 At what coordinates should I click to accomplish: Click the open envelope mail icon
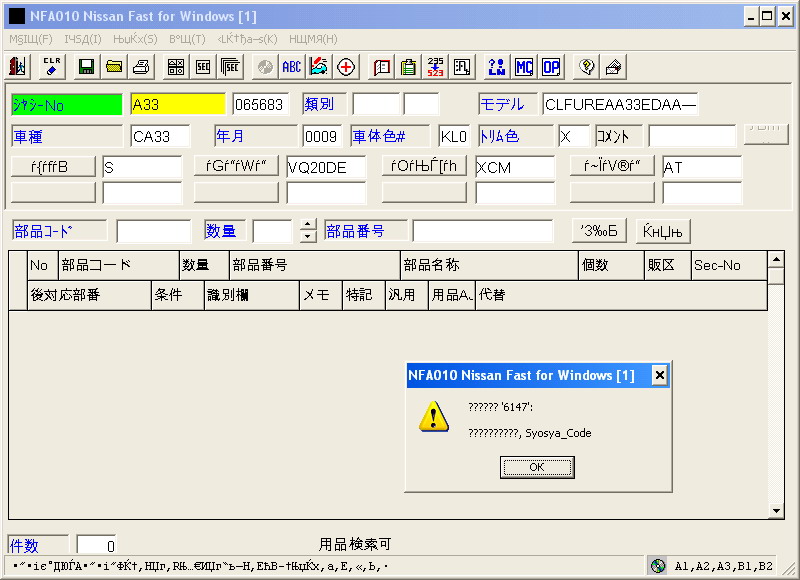(614, 67)
